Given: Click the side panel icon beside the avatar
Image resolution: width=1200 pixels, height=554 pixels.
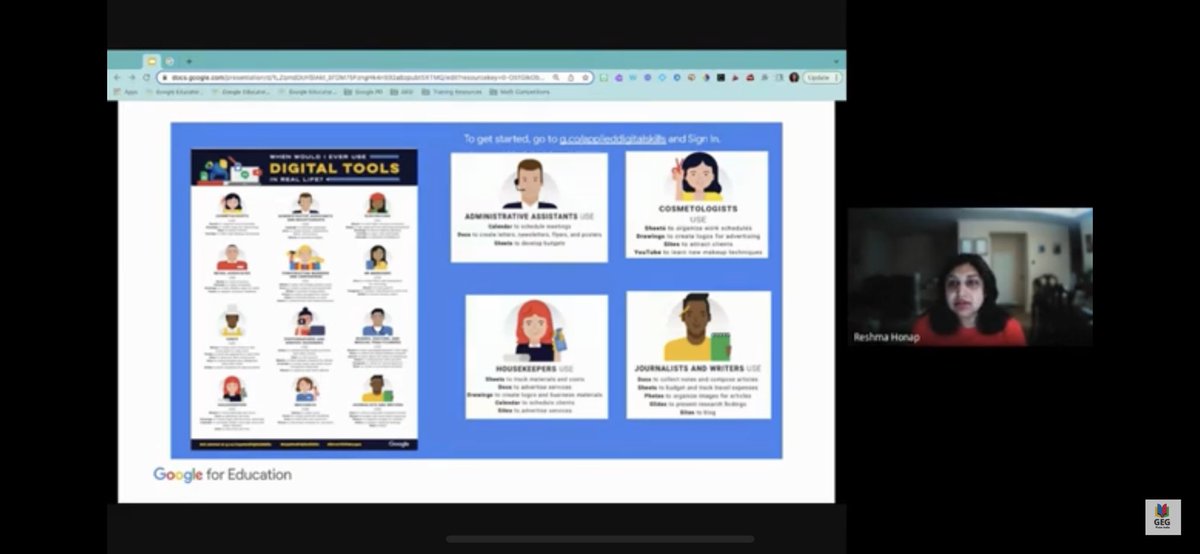Looking at the screenshot, I should coord(779,77).
